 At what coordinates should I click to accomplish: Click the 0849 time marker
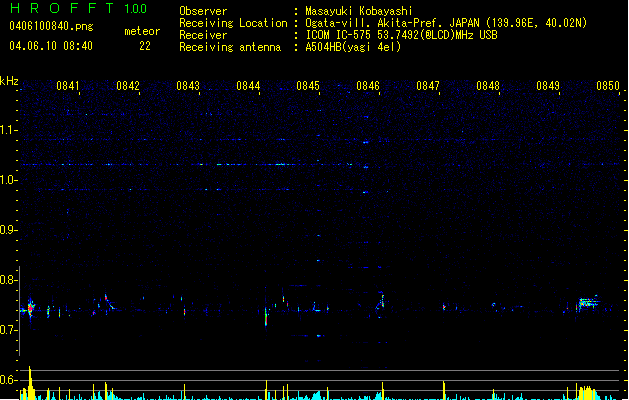coord(548,85)
